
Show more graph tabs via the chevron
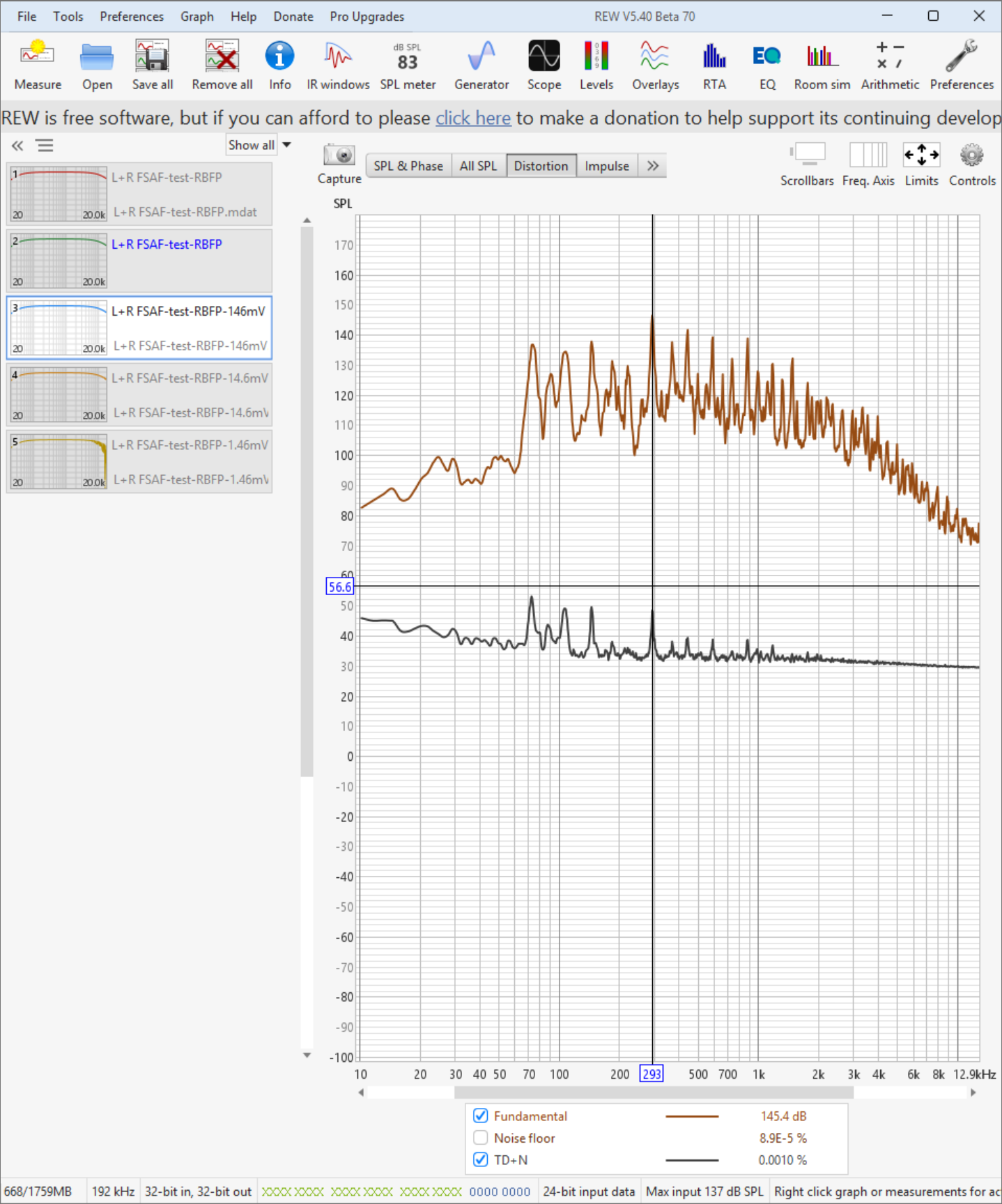click(x=652, y=166)
